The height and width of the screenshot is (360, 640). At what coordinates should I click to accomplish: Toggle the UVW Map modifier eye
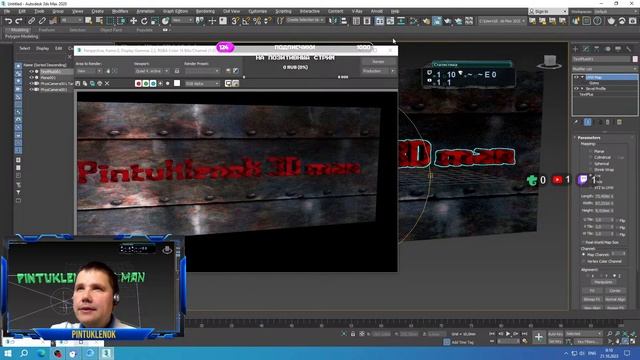pyautogui.click(x=576, y=77)
